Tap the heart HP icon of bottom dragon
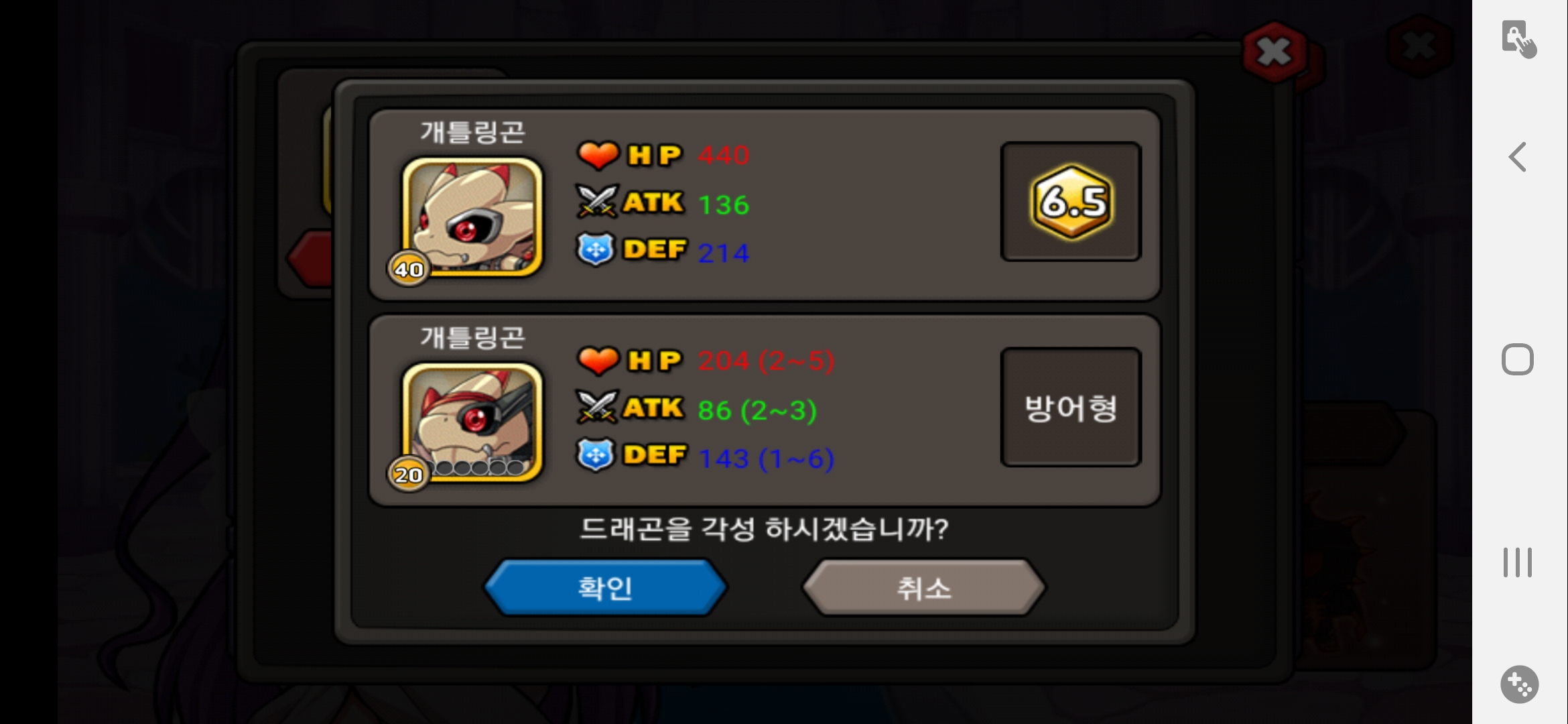The image size is (1568, 724). tap(597, 360)
